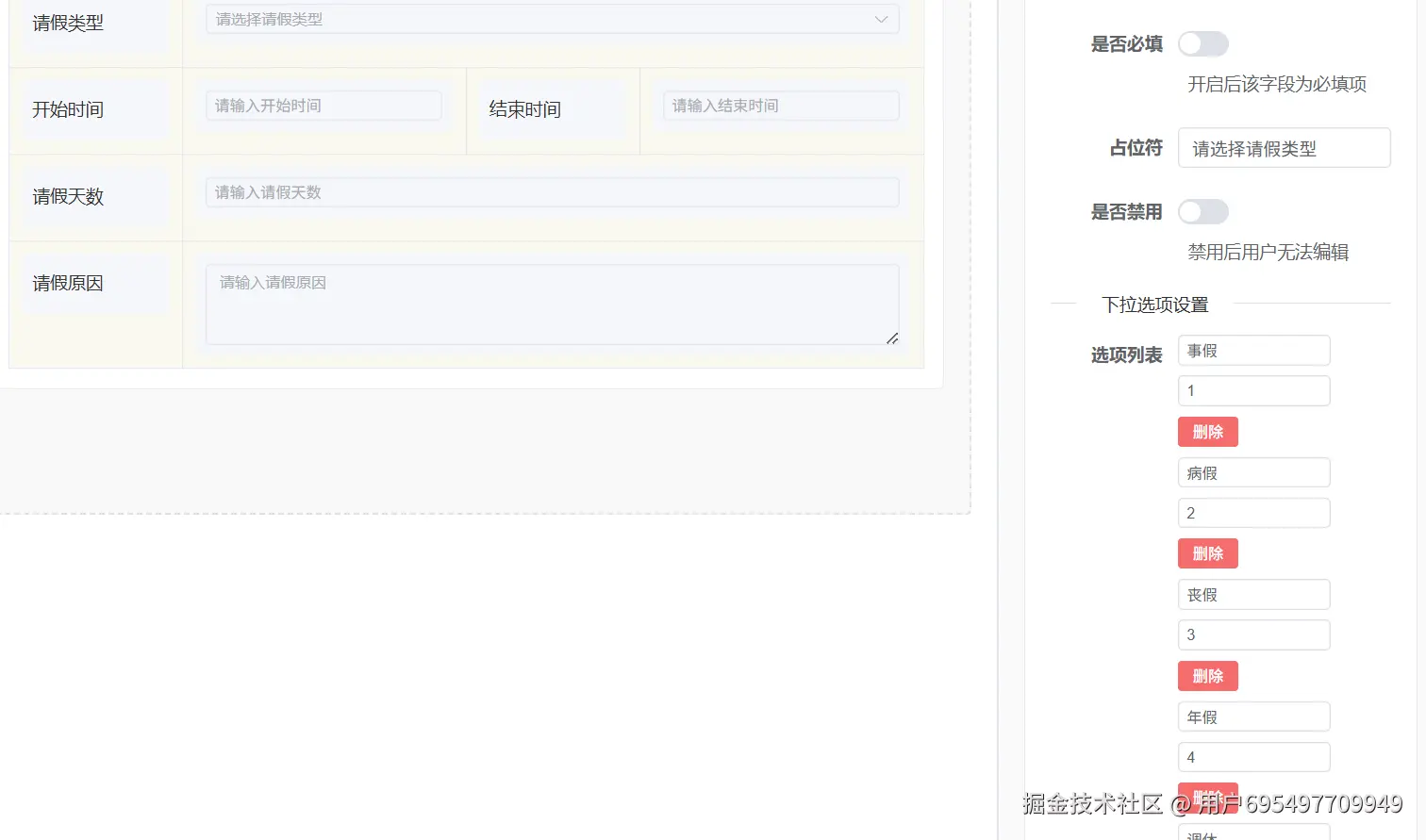Click the 选项列表 label

pyautogui.click(x=1127, y=355)
